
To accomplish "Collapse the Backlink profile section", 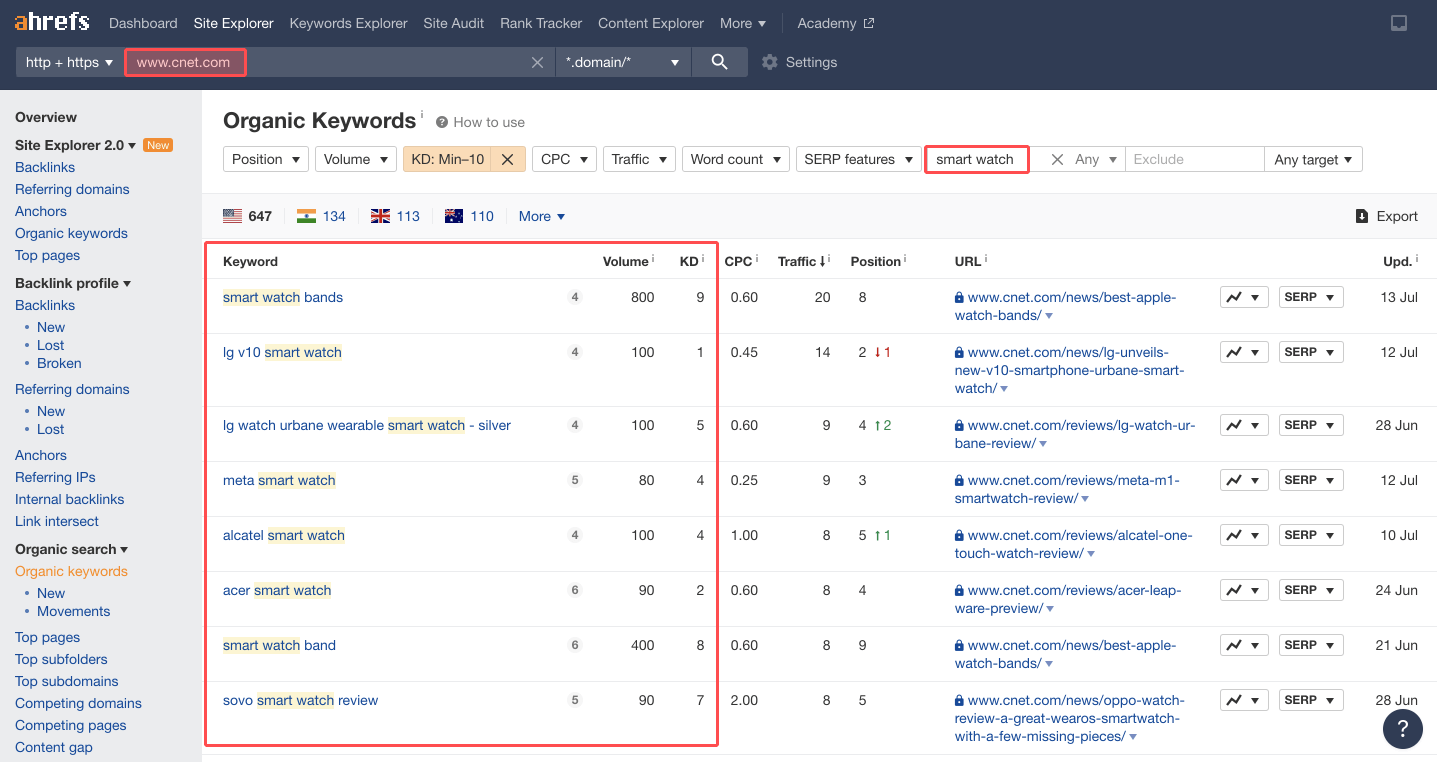I will [x=73, y=283].
